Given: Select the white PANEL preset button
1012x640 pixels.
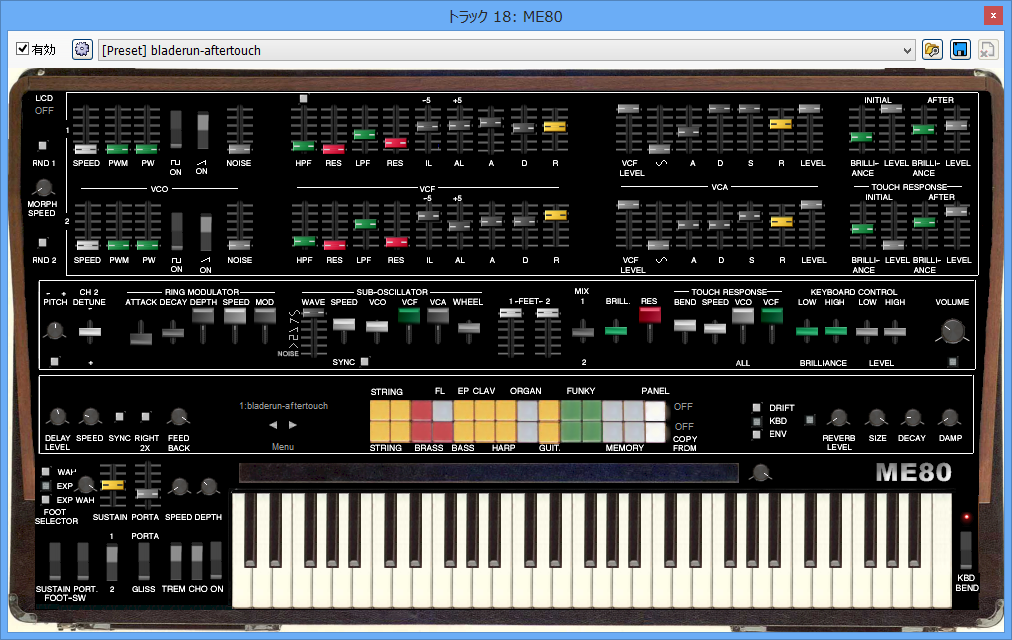Looking at the screenshot, I should click(655, 410).
